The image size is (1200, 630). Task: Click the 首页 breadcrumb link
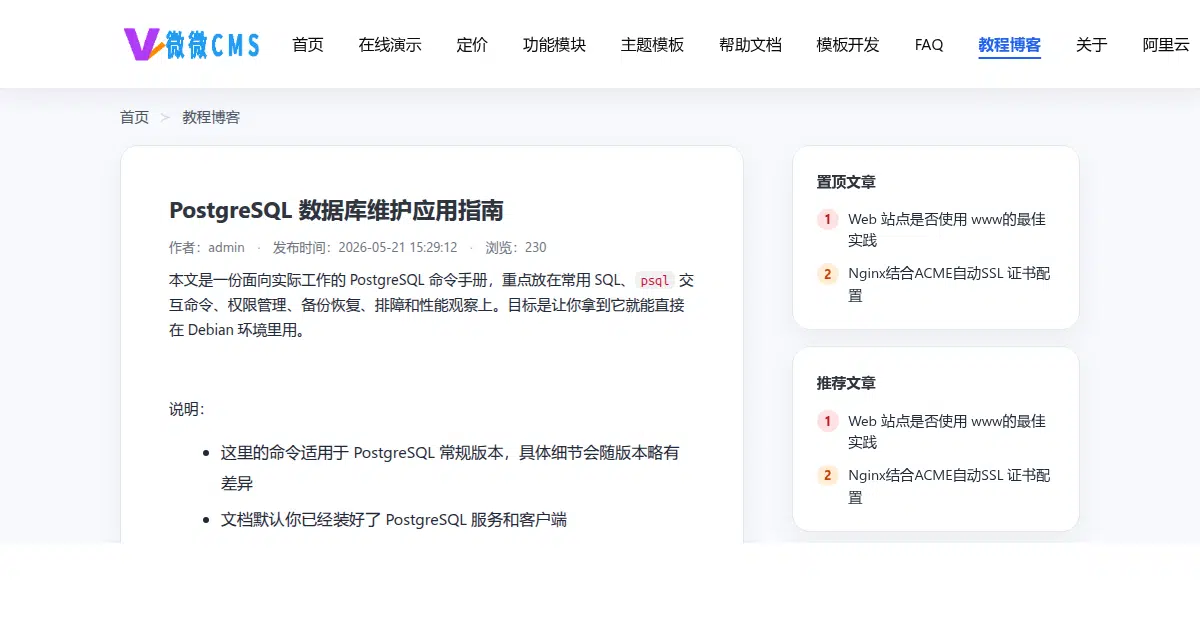click(x=134, y=117)
